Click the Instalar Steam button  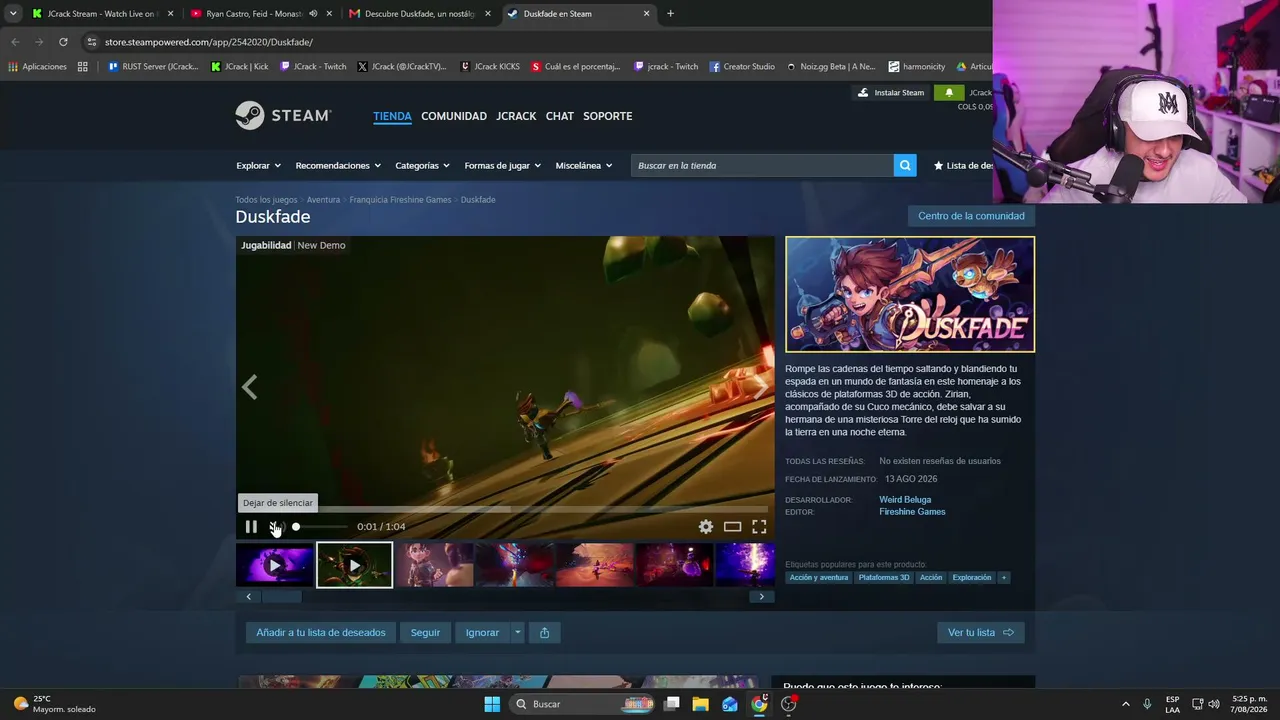891,93
